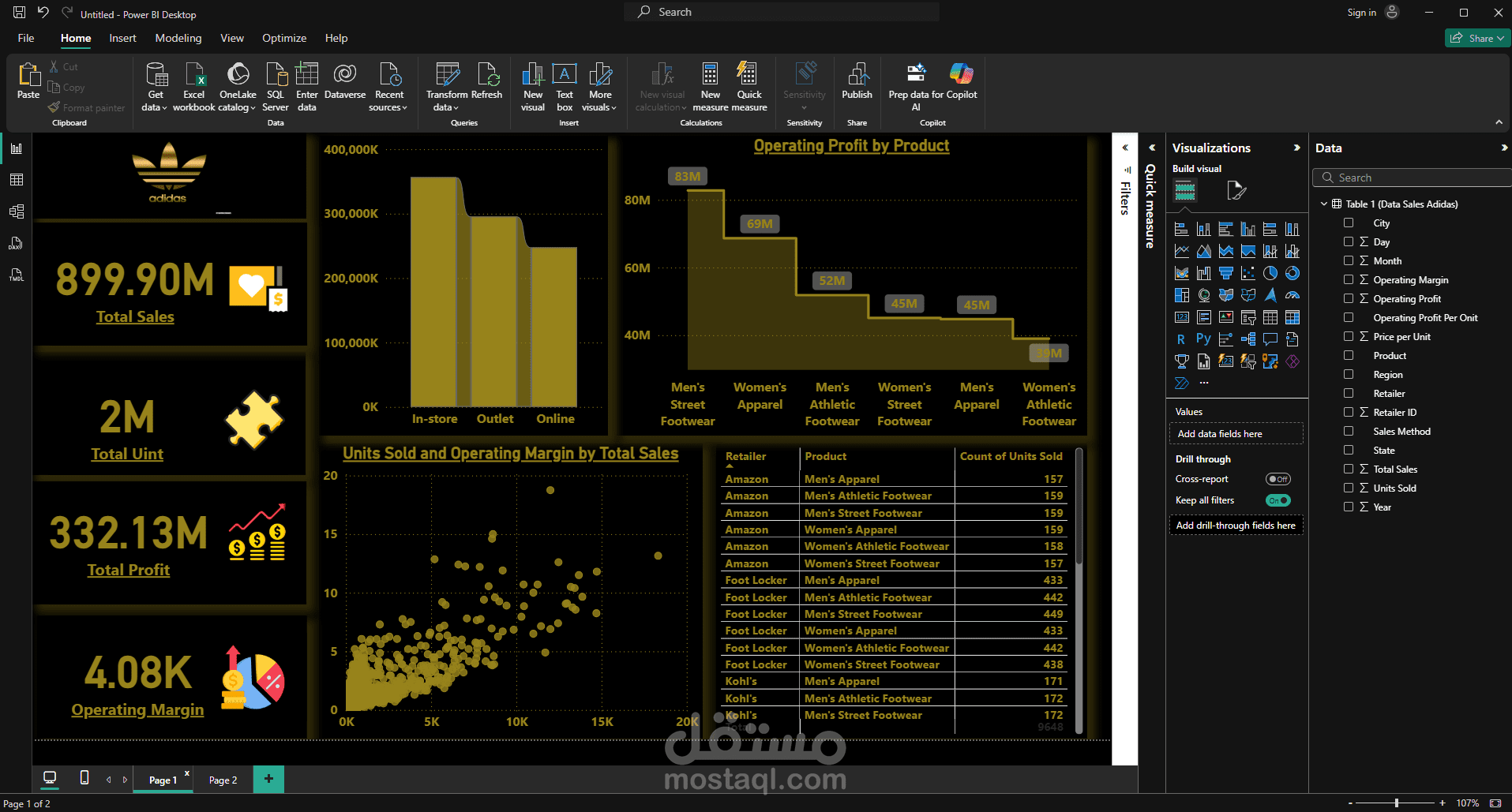Screen dimensions: 1512x812
Task: Click the Copilot ribbon icon
Action: (962, 81)
